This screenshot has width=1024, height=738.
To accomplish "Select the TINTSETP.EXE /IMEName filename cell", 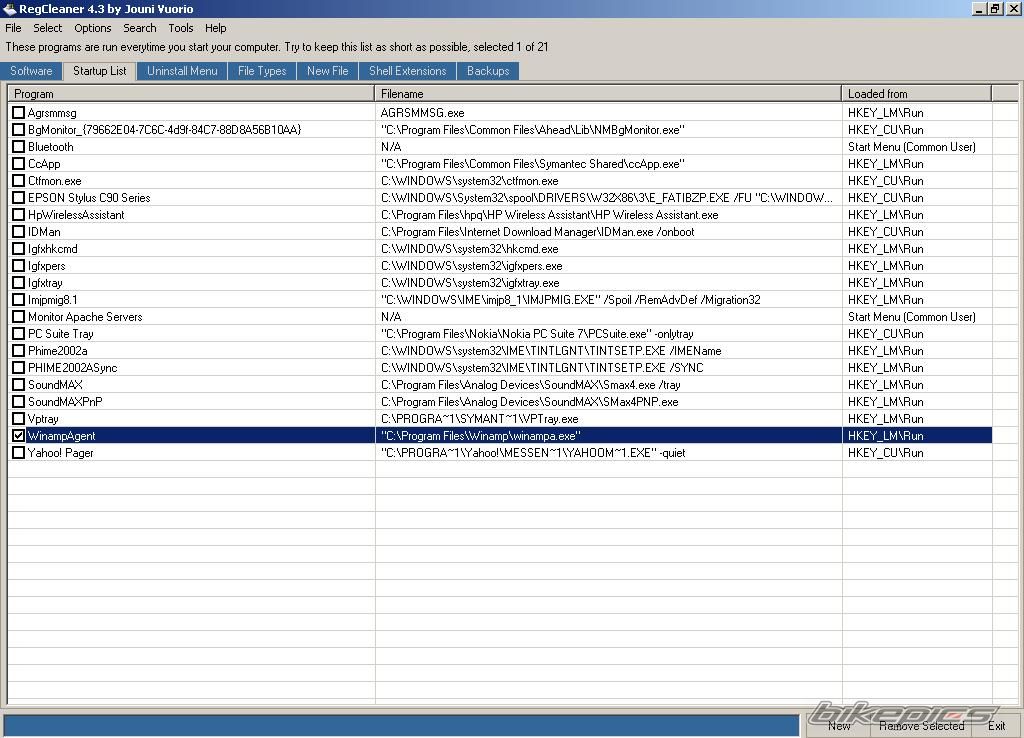I will tap(609, 351).
